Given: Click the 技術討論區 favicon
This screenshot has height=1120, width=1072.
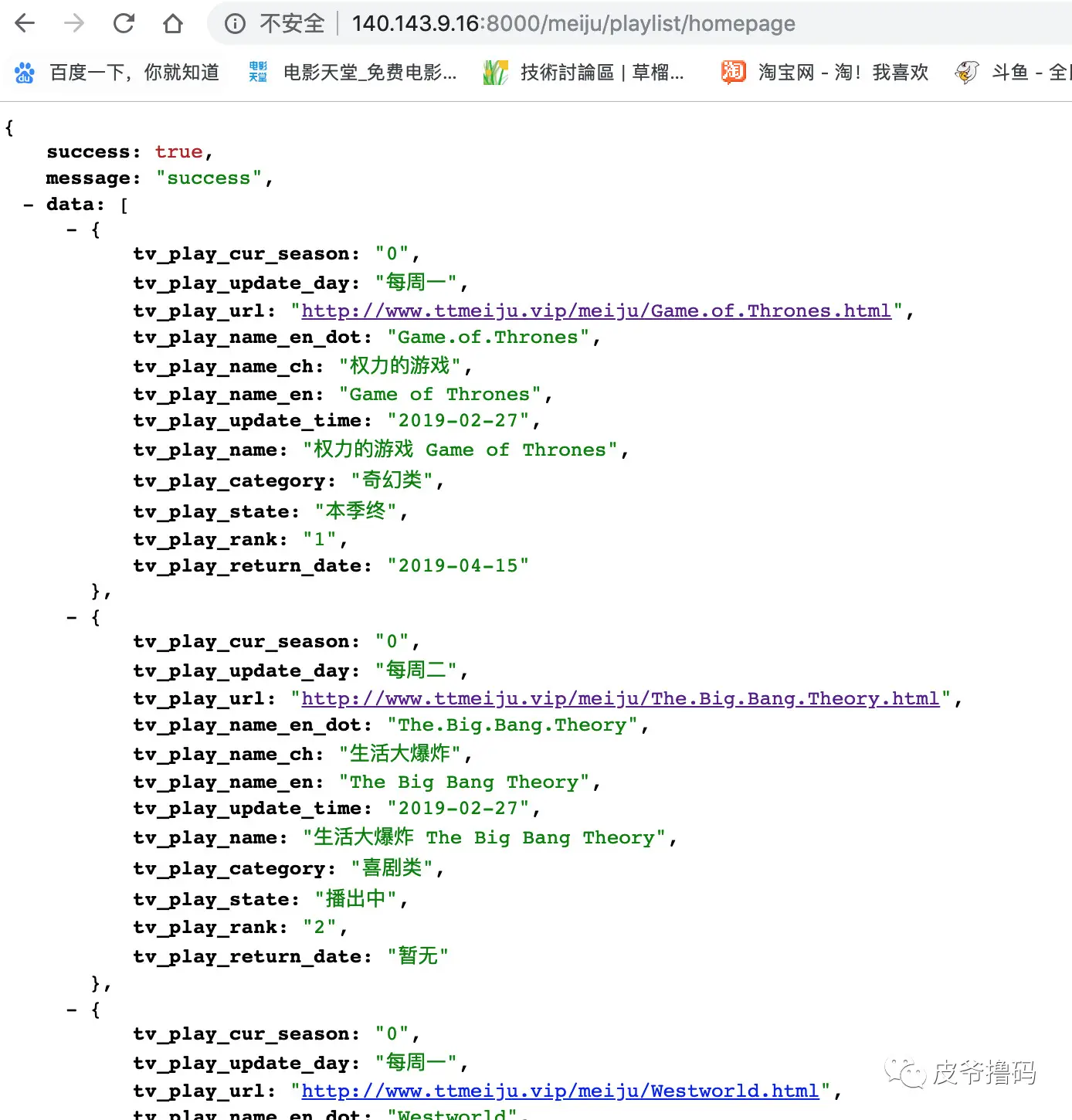Looking at the screenshot, I should (x=495, y=73).
